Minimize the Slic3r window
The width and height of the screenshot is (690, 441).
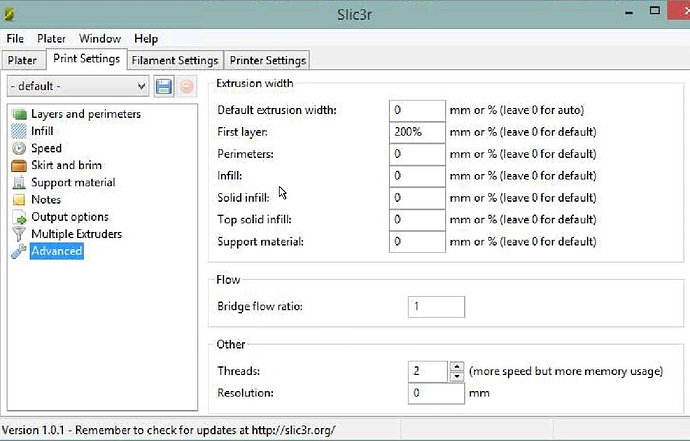tap(629, 13)
